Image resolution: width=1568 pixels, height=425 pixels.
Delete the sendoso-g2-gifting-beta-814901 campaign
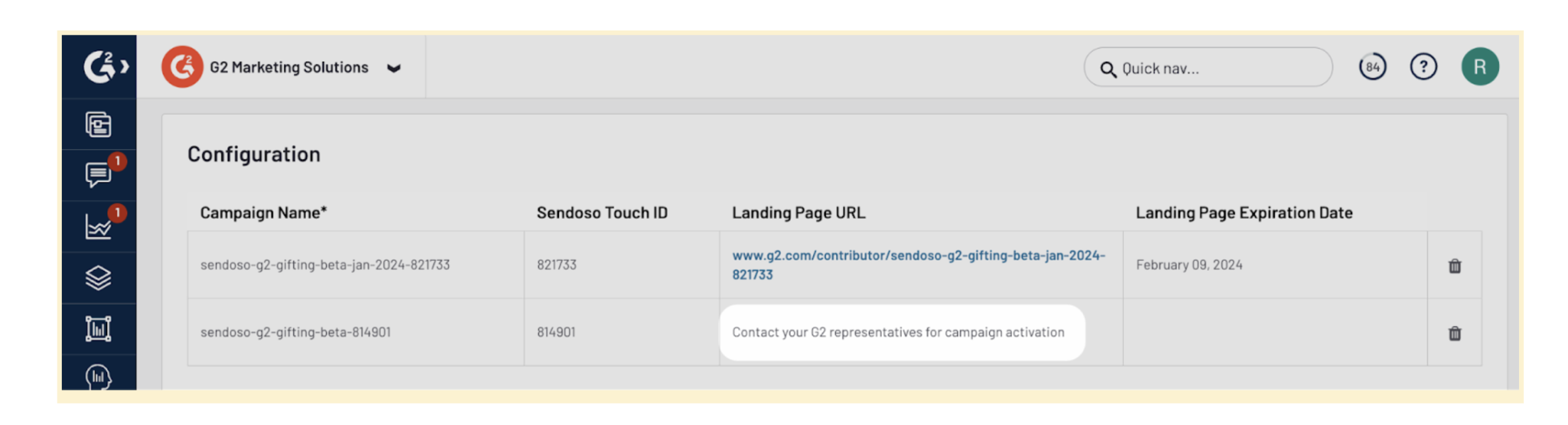[x=1455, y=333]
